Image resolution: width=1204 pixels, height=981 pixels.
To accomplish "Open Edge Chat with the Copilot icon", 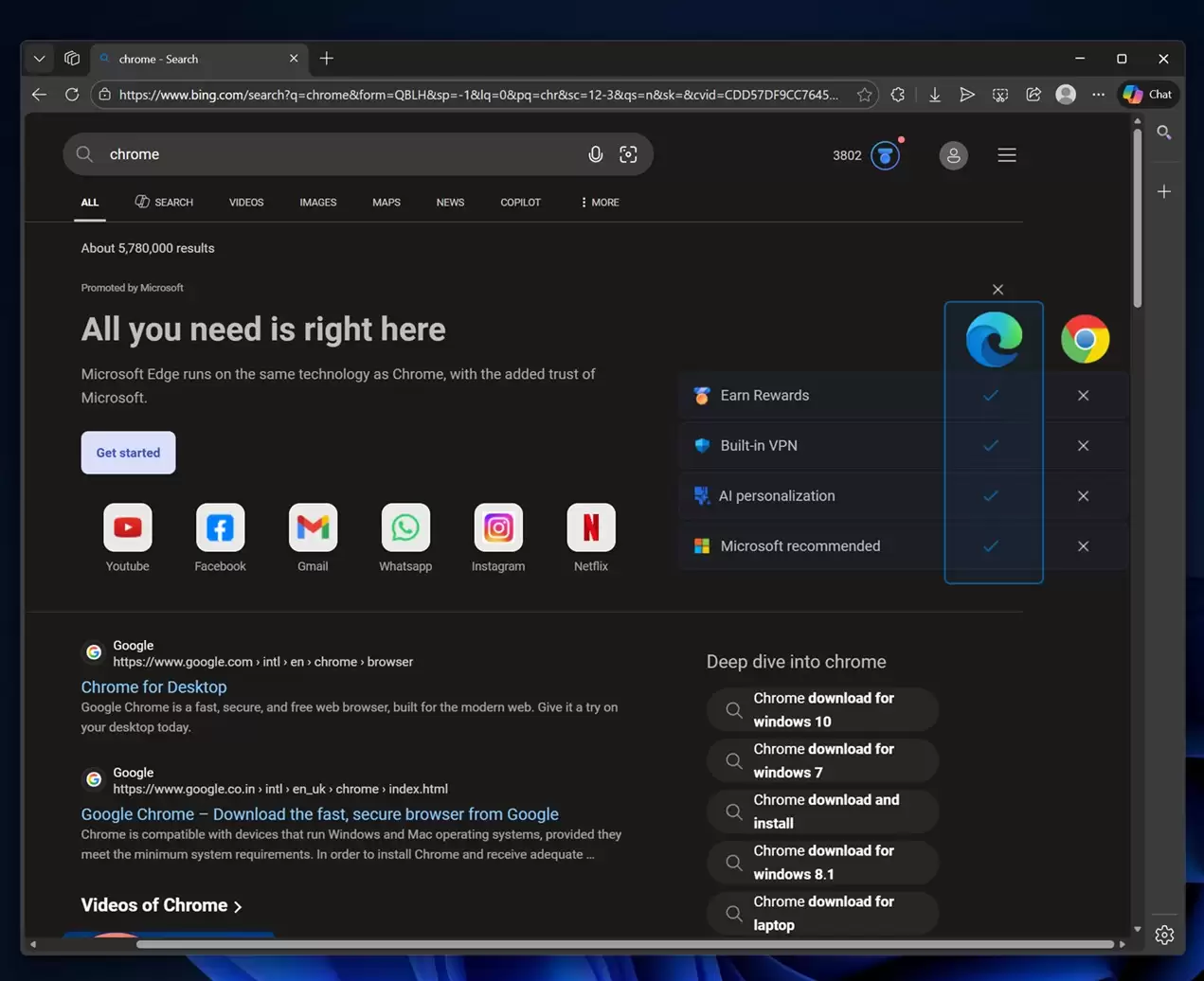I will pos(1147,94).
